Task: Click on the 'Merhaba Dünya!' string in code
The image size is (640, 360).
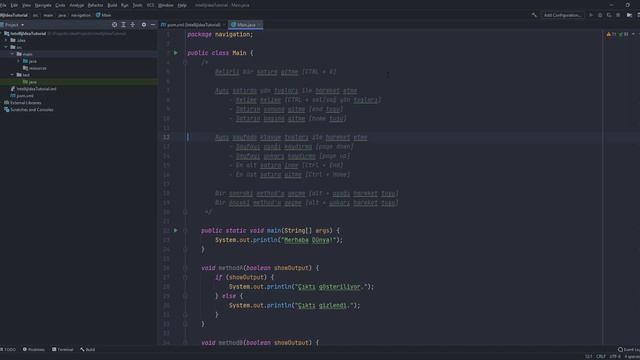Action: 309,240
